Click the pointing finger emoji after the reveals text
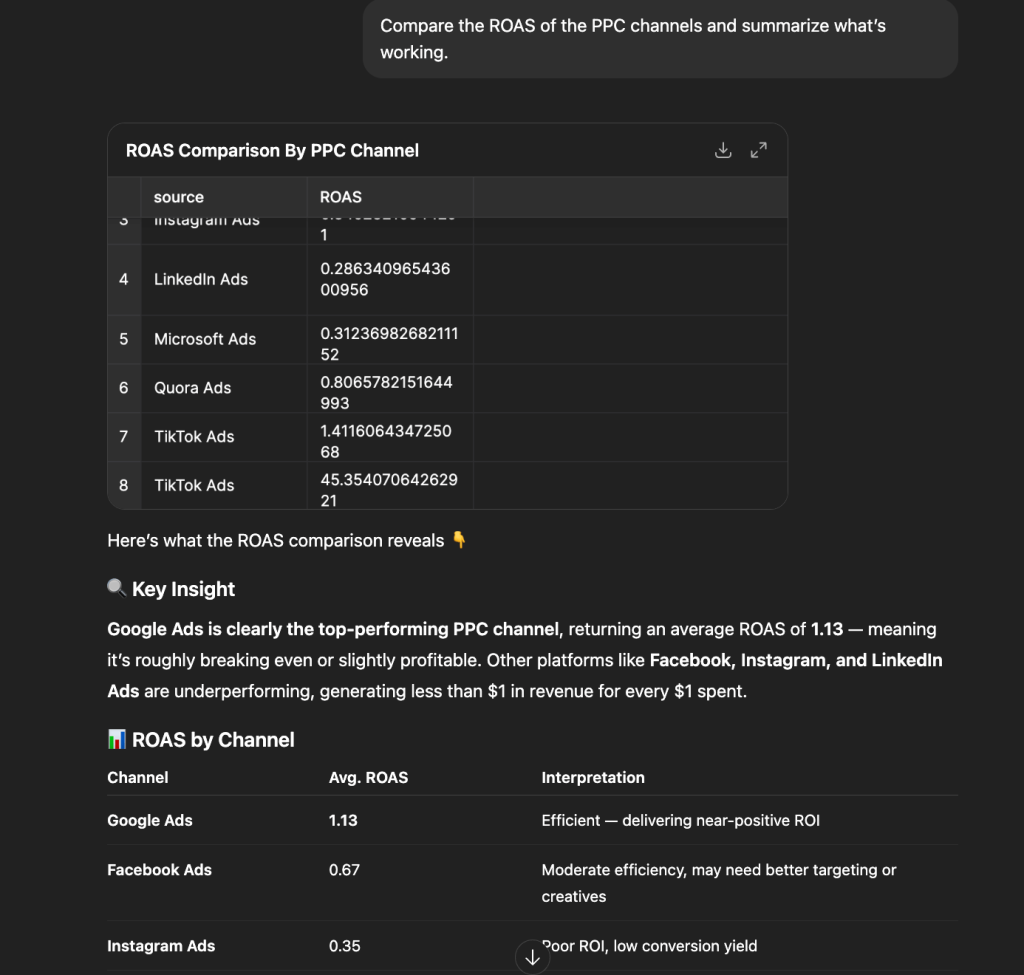 (459, 540)
